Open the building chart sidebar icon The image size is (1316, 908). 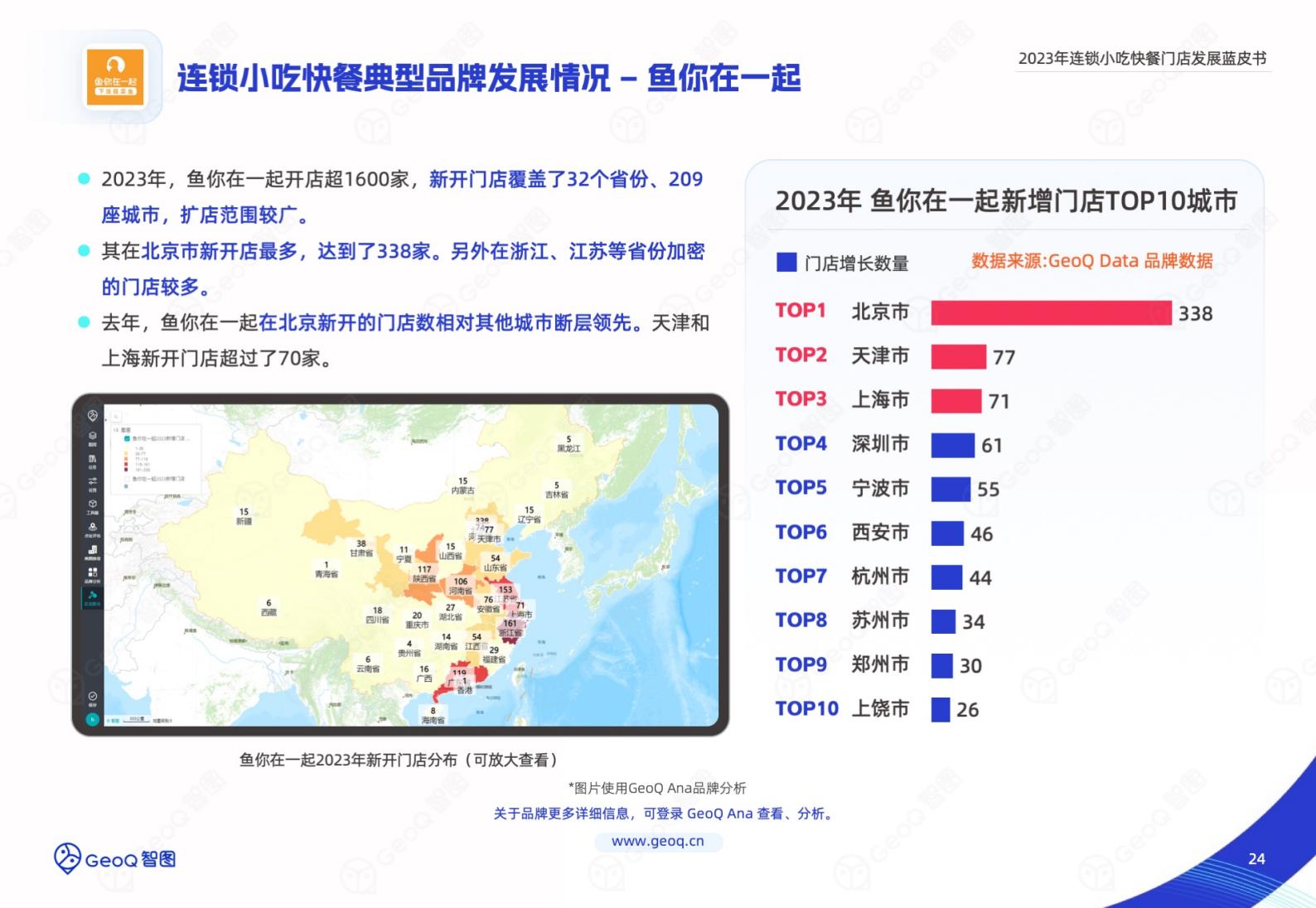point(93,549)
